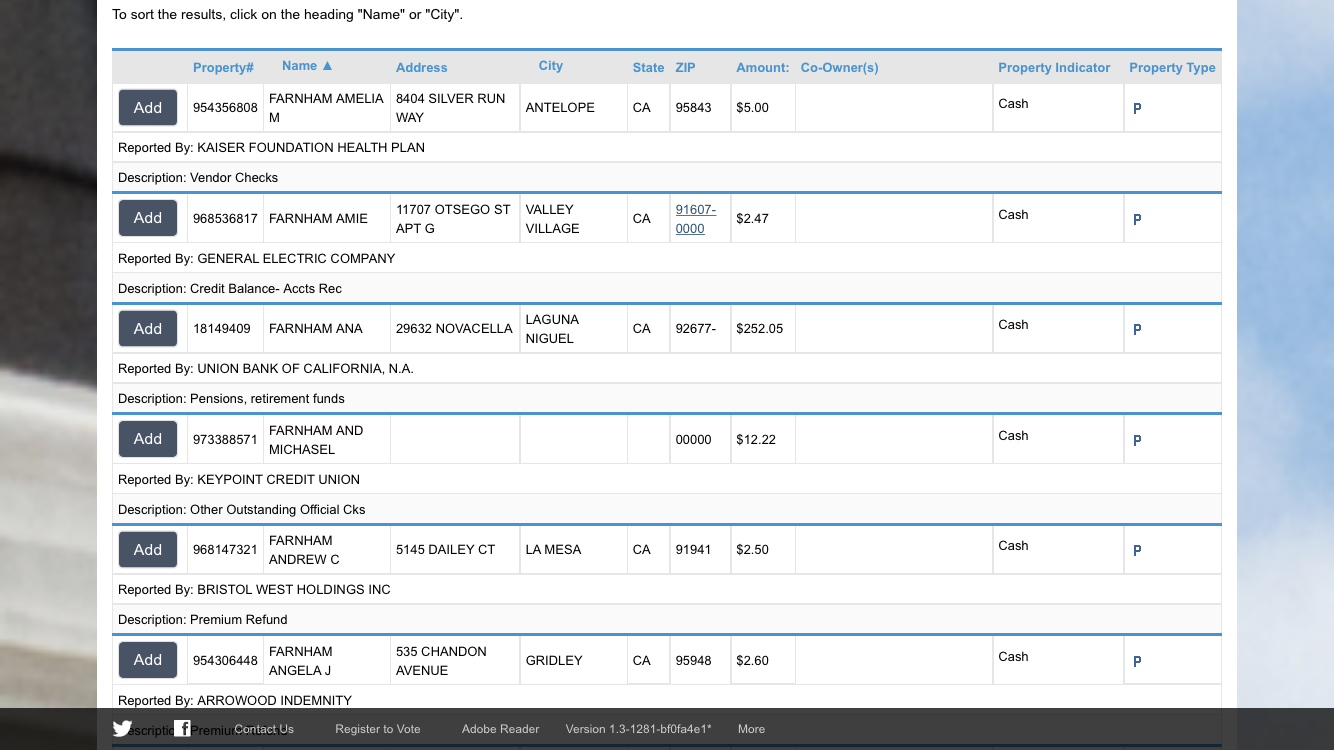The height and width of the screenshot is (750, 1334).
Task: Select property number 968147321
Action: pos(225,550)
